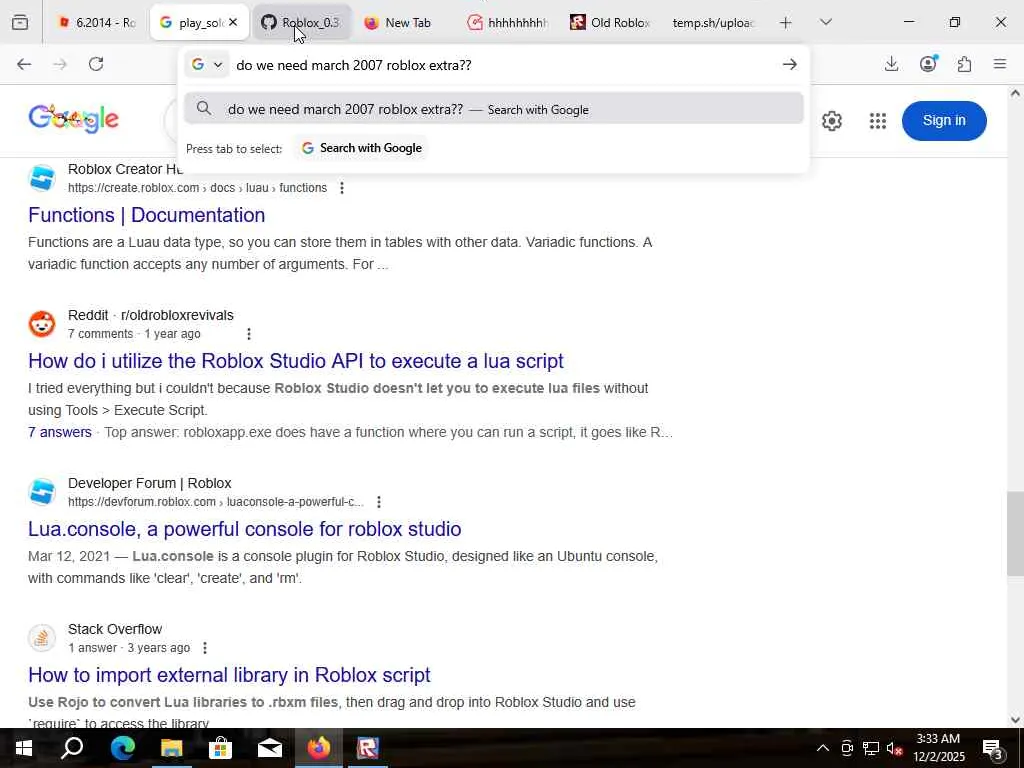This screenshot has width=1024, height=768.
Task: Choose the Search with Google one-off button
Action: 361,148
